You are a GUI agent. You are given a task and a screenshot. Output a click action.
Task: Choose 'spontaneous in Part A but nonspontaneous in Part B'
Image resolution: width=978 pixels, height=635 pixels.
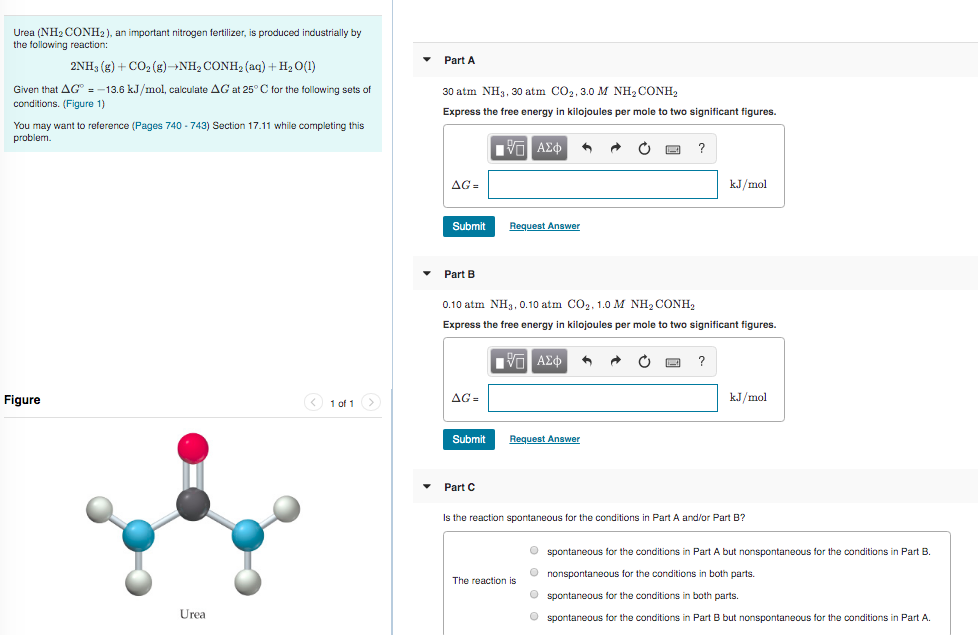pos(534,550)
